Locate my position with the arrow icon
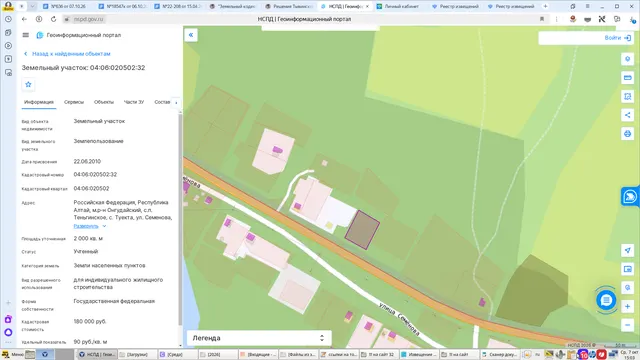 (x=627, y=250)
